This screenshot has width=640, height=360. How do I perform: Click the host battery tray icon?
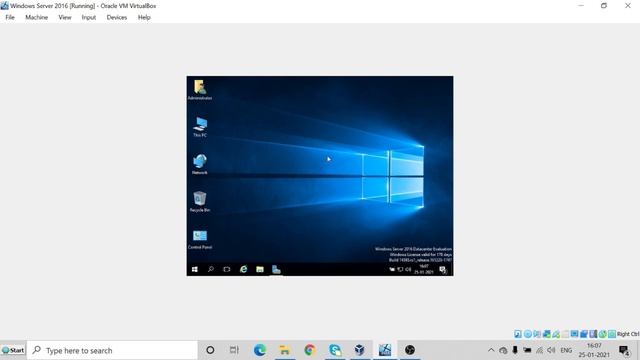click(527, 350)
